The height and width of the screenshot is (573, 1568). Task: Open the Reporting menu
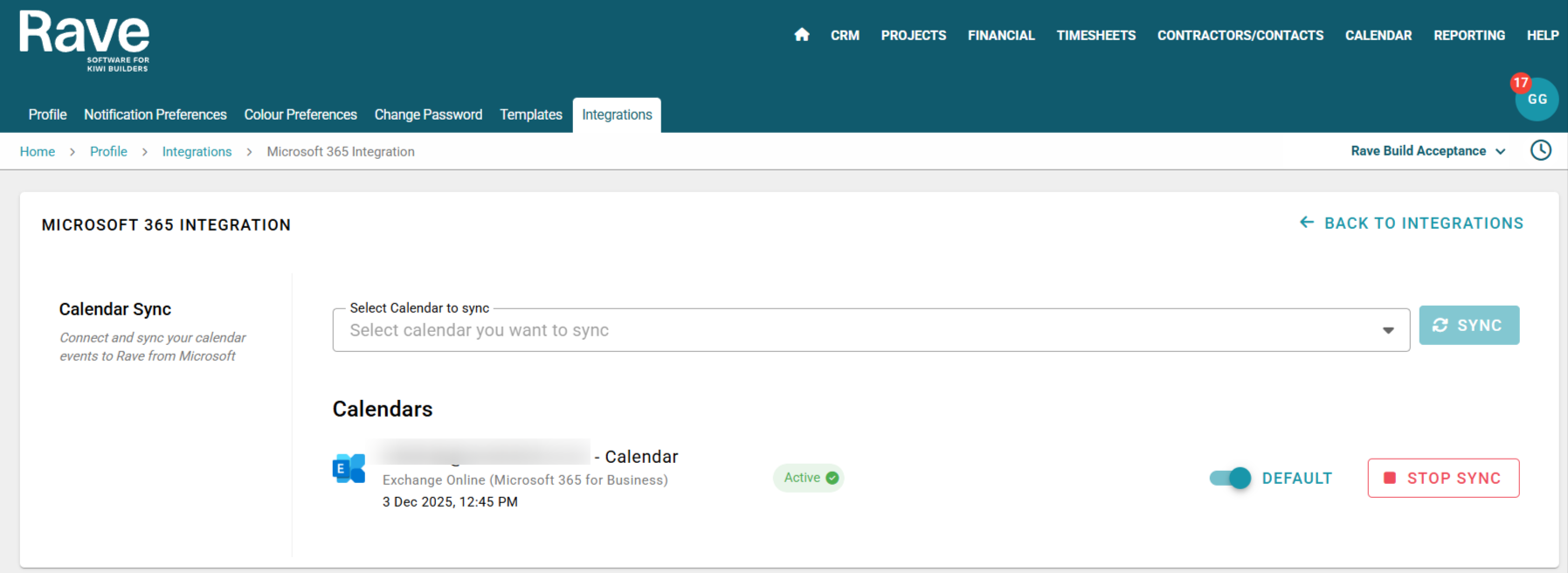(x=1469, y=36)
